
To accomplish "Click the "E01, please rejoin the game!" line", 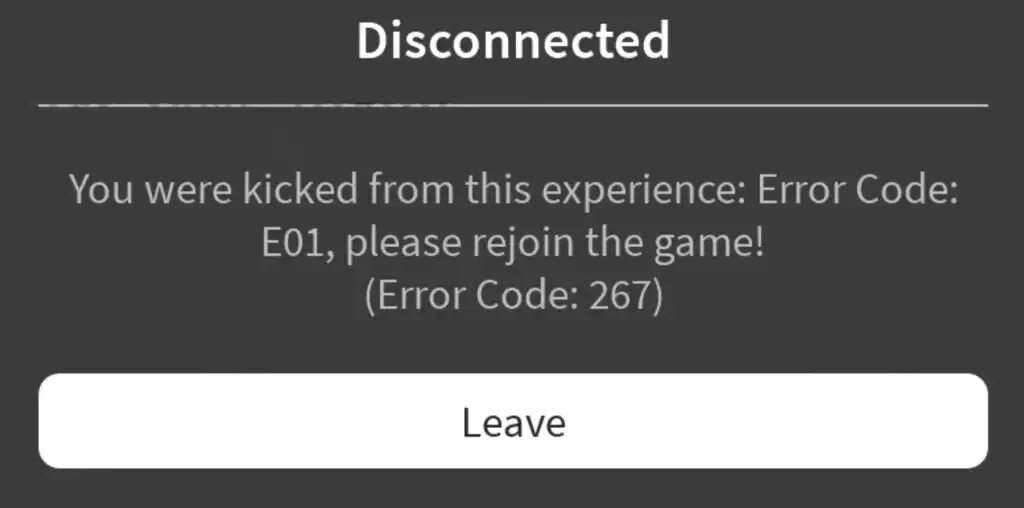I will (x=513, y=243).
